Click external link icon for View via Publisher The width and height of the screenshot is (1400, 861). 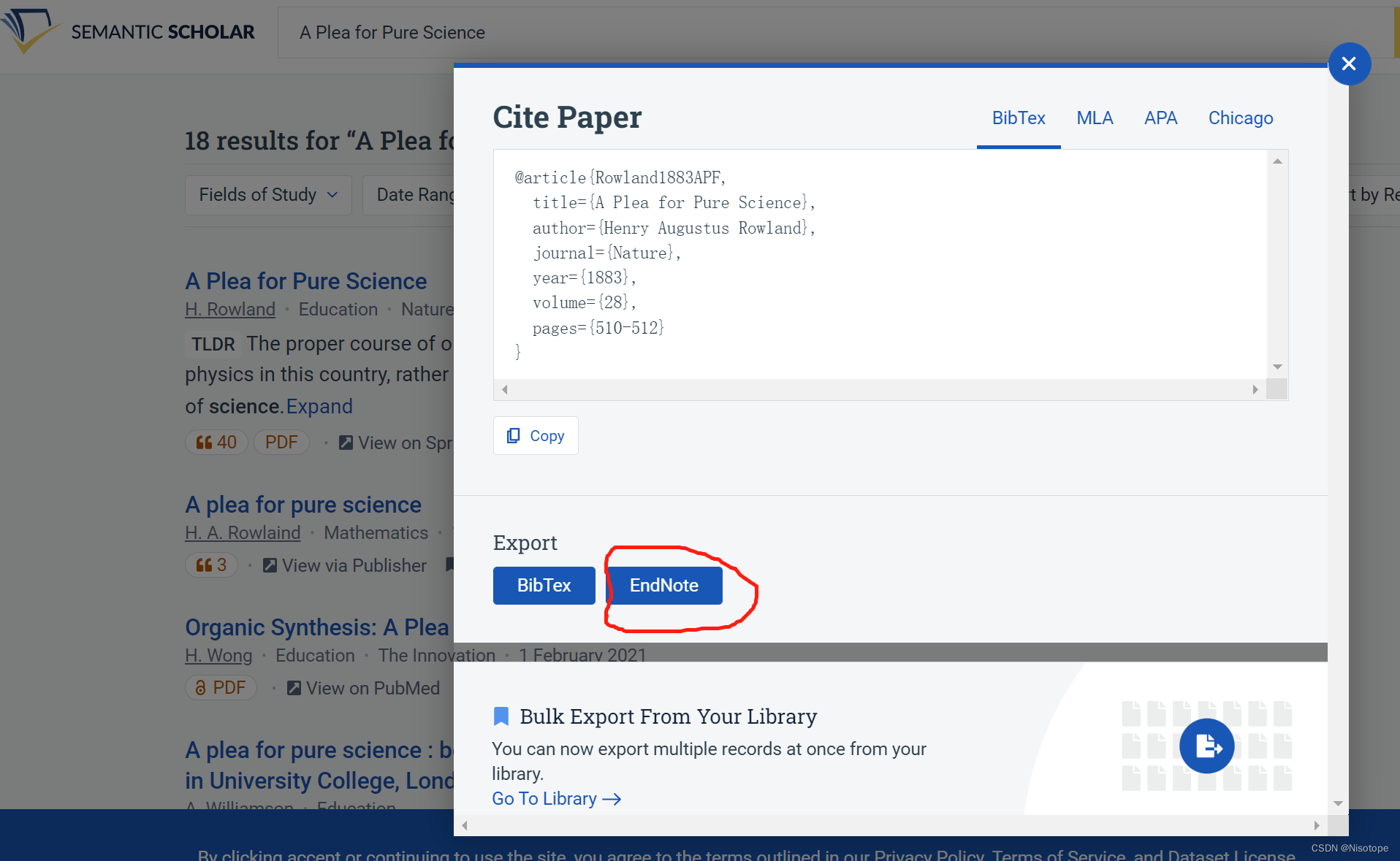pos(270,565)
